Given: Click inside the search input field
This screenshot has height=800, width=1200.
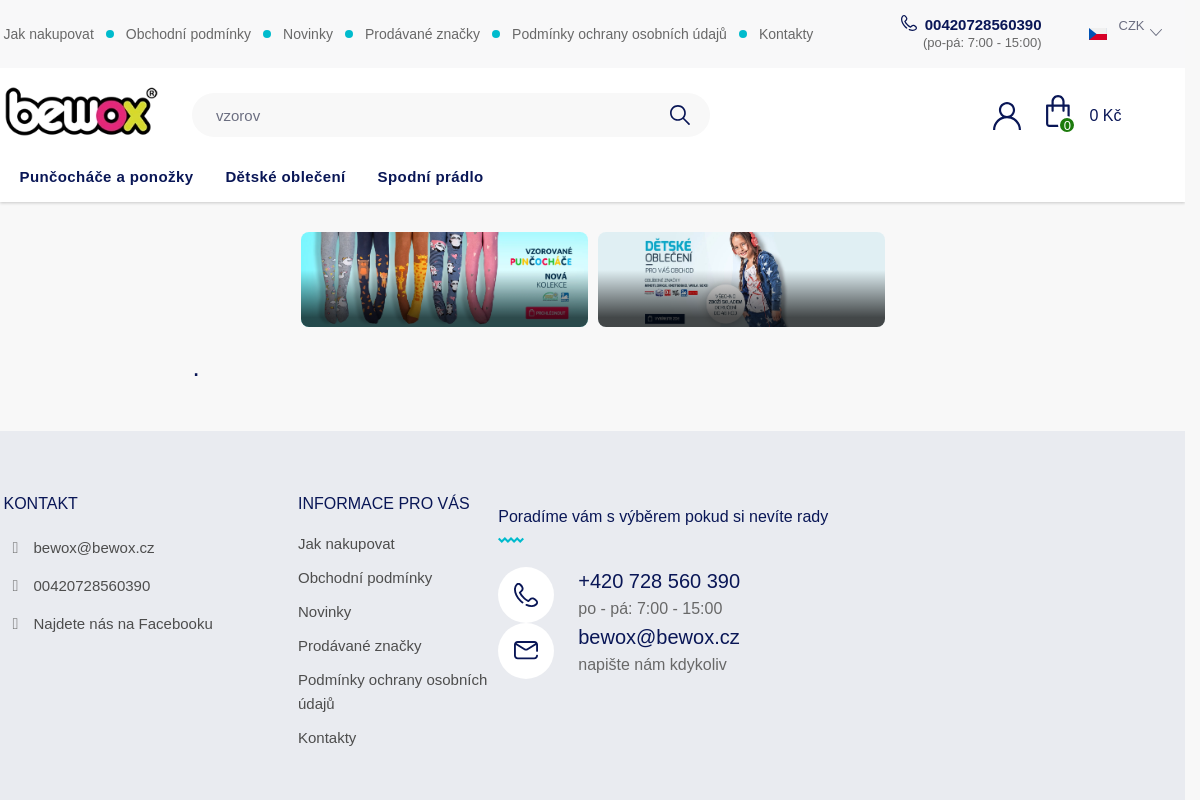Looking at the screenshot, I should pyautogui.click(x=430, y=115).
